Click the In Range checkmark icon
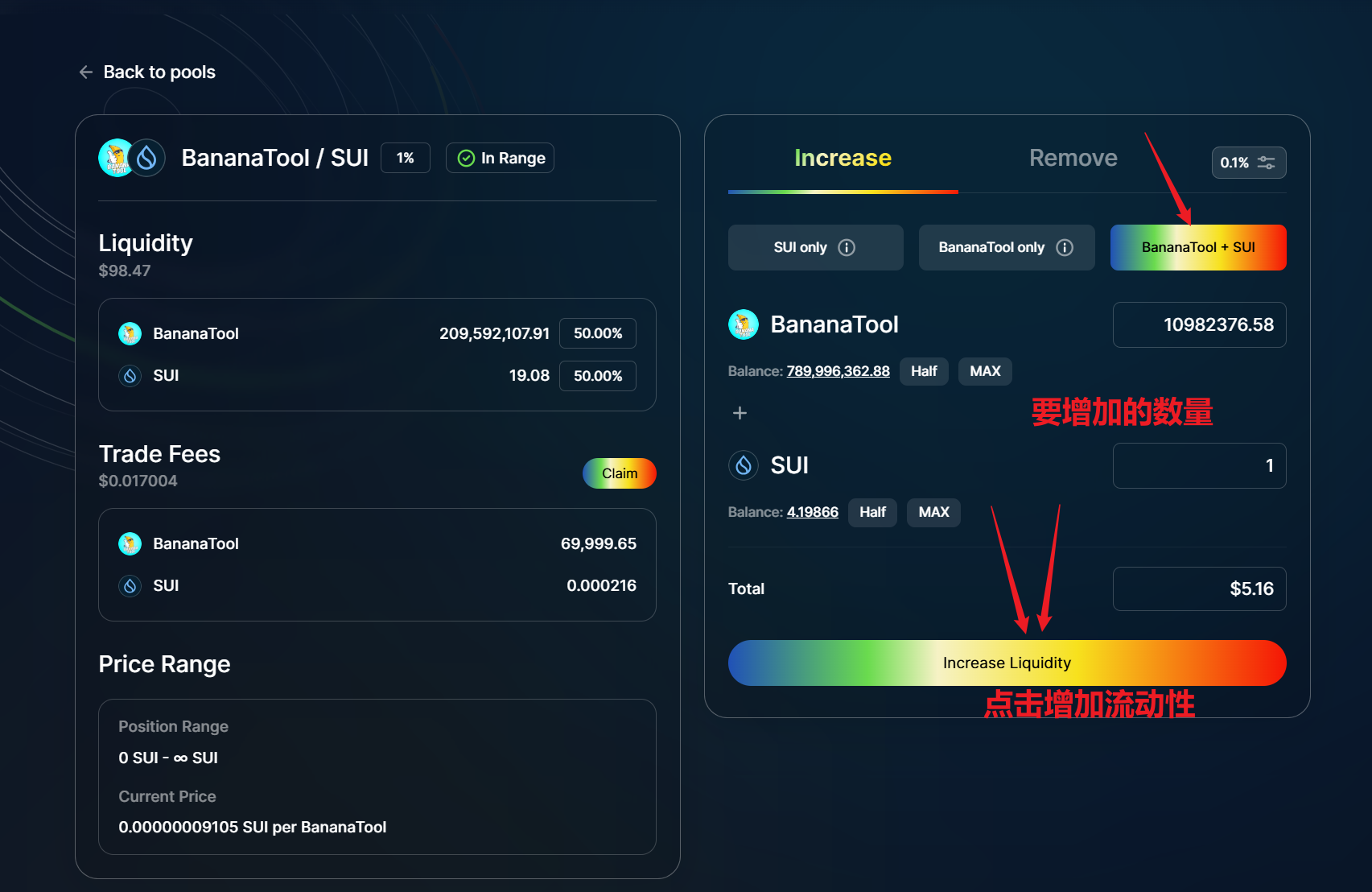This screenshot has width=1372, height=892. [x=466, y=159]
